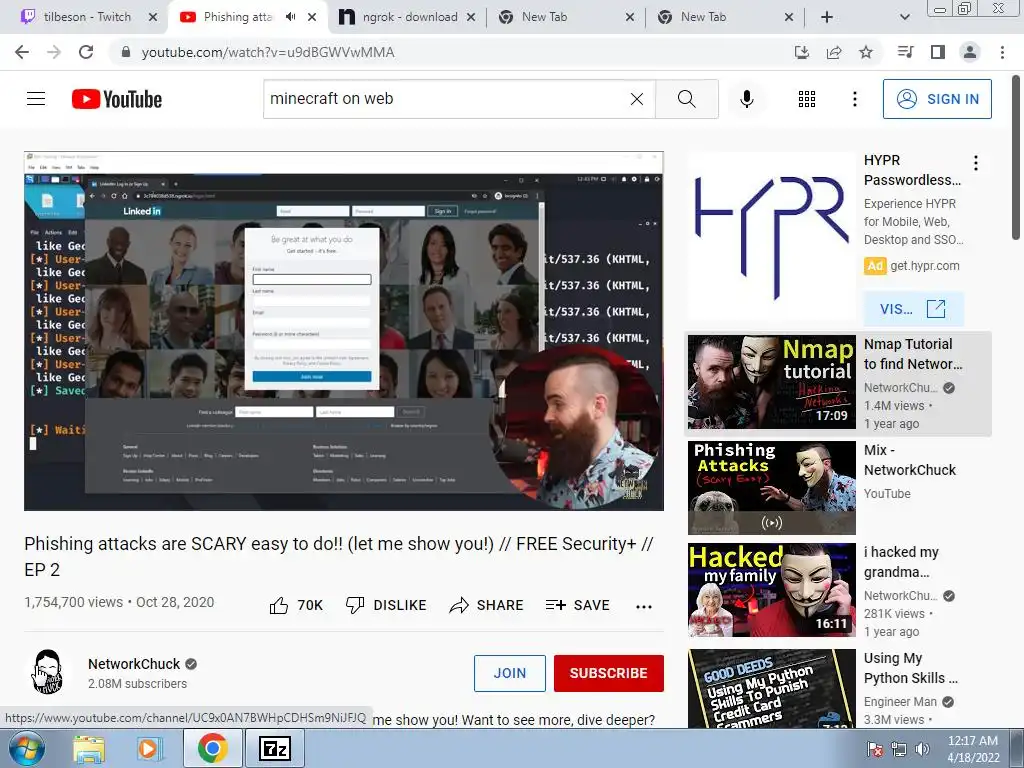1024x768 pixels.
Task: Close the tilbeson - Twitch tab
Action: click(x=153, y=17)
